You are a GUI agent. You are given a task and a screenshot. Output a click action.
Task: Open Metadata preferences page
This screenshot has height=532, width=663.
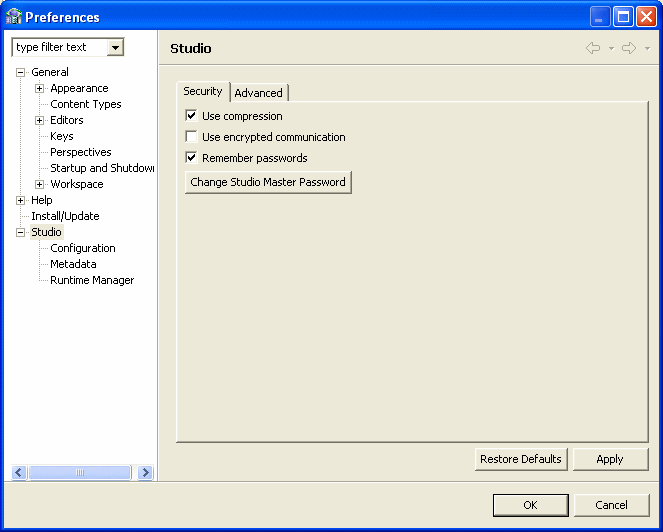[x=73, y=264]
